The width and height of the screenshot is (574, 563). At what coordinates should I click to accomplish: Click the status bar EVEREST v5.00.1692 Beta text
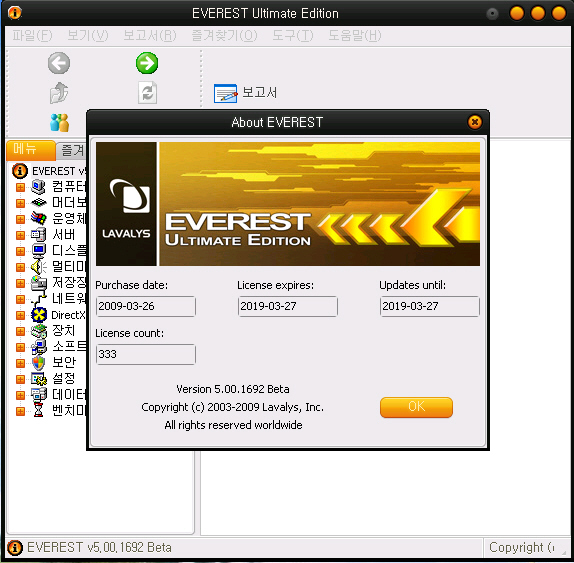(99, 548)
